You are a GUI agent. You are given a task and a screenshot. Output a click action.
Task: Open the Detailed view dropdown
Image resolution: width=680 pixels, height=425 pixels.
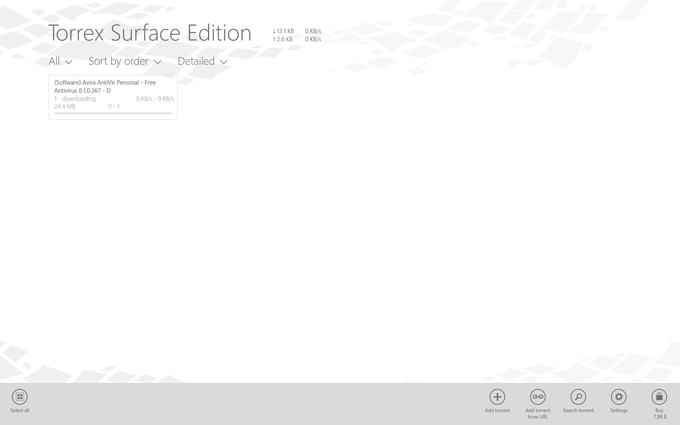click(203, 62)
